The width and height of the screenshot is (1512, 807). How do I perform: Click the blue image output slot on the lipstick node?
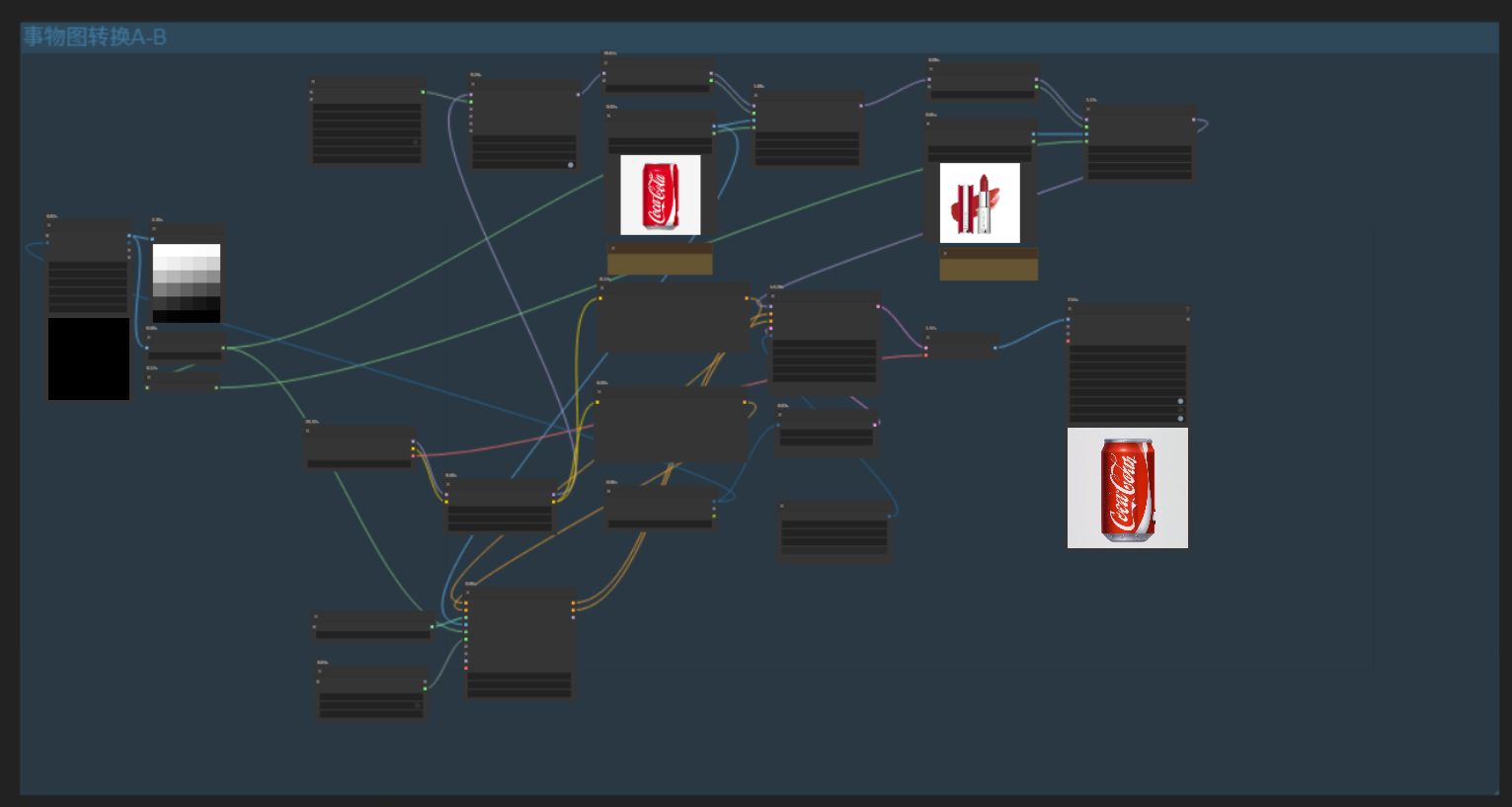1034,134
